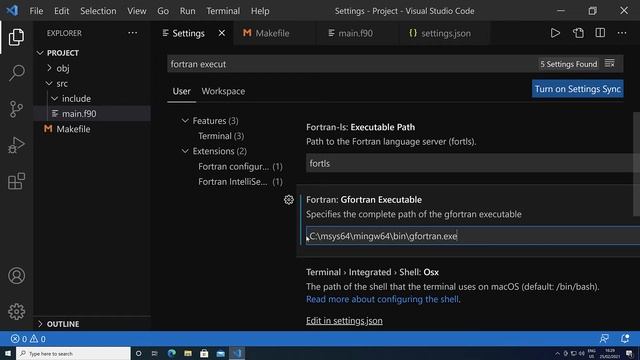Image resolution: width=640 pixels, height=360 pixels.
Task: Open the File menu
Action: click(36, 11)
